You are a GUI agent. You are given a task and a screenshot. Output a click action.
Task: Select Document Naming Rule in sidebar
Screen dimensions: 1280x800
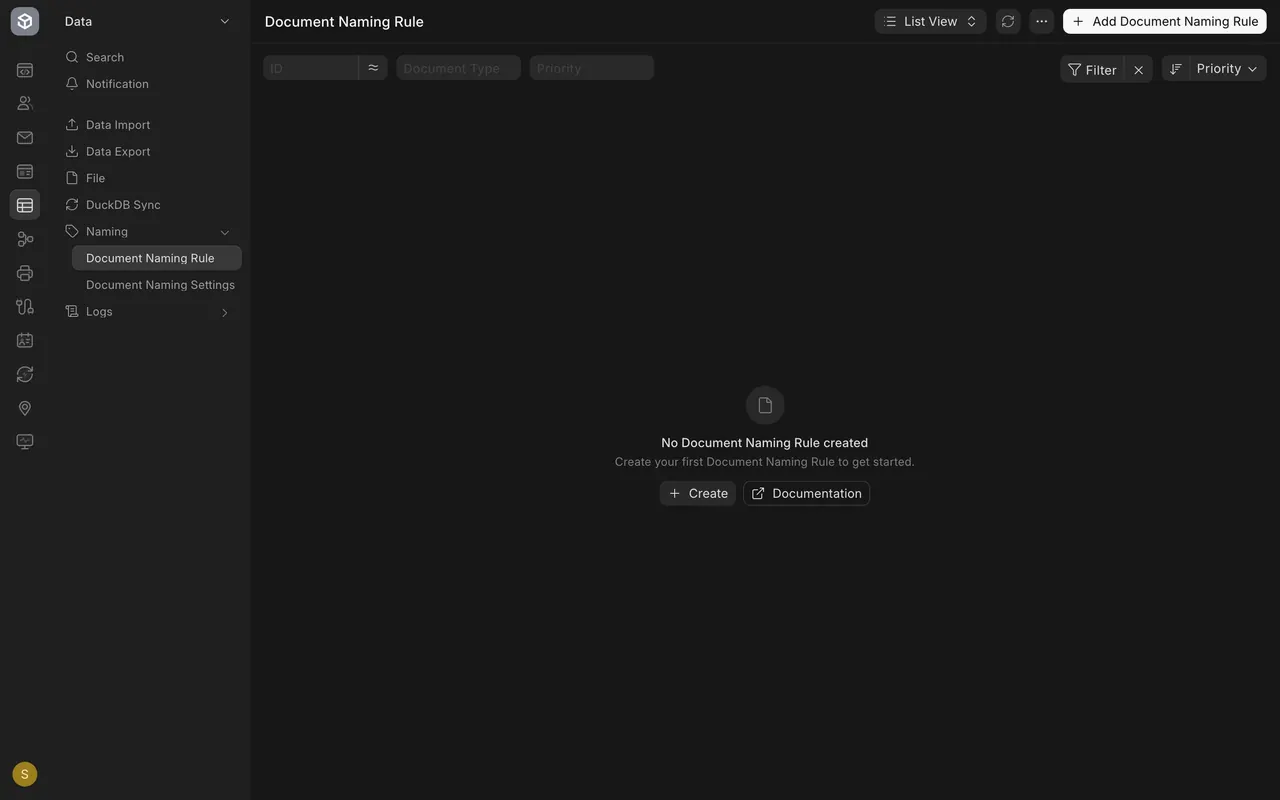click(157, 258)
